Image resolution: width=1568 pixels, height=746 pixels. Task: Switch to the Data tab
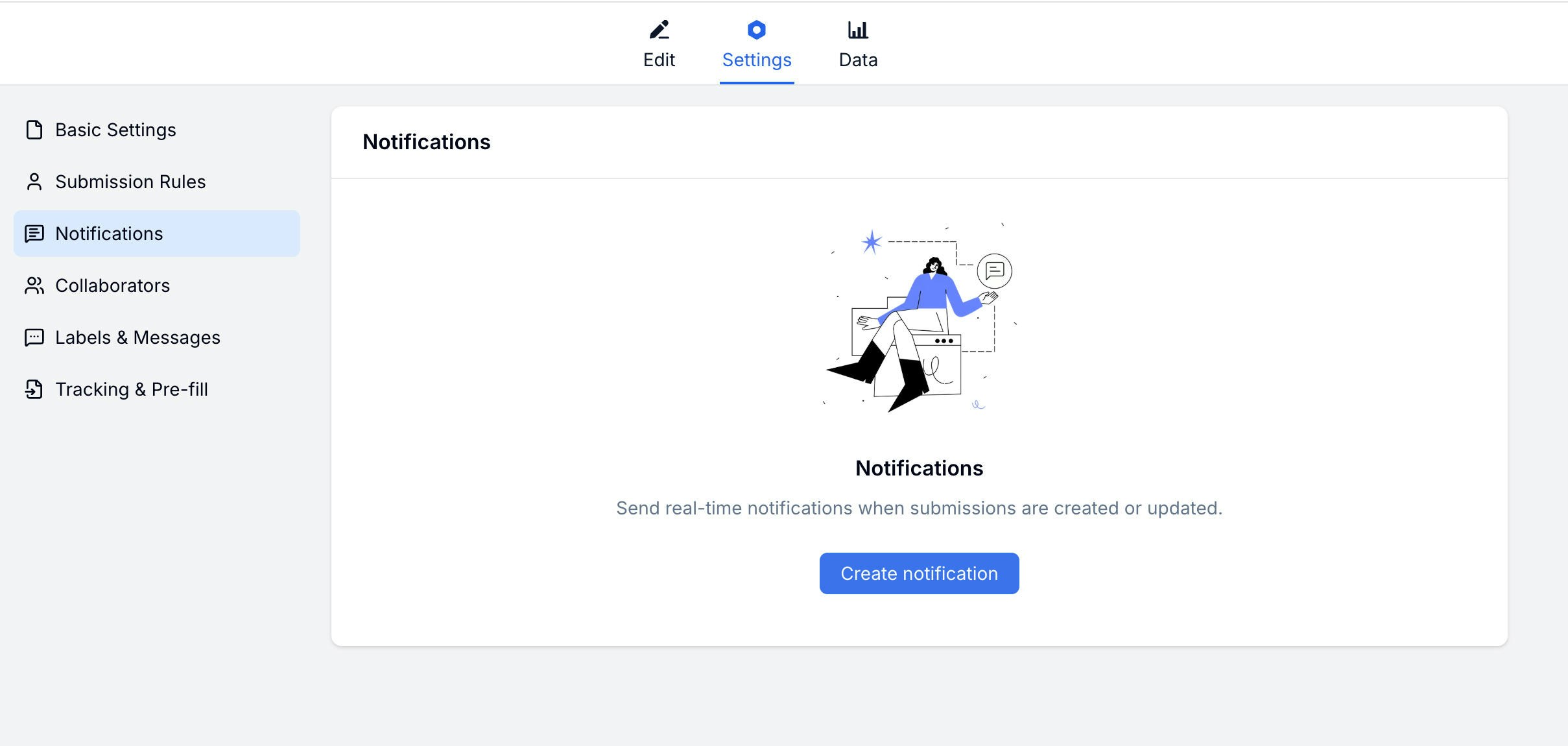[857, 59]
